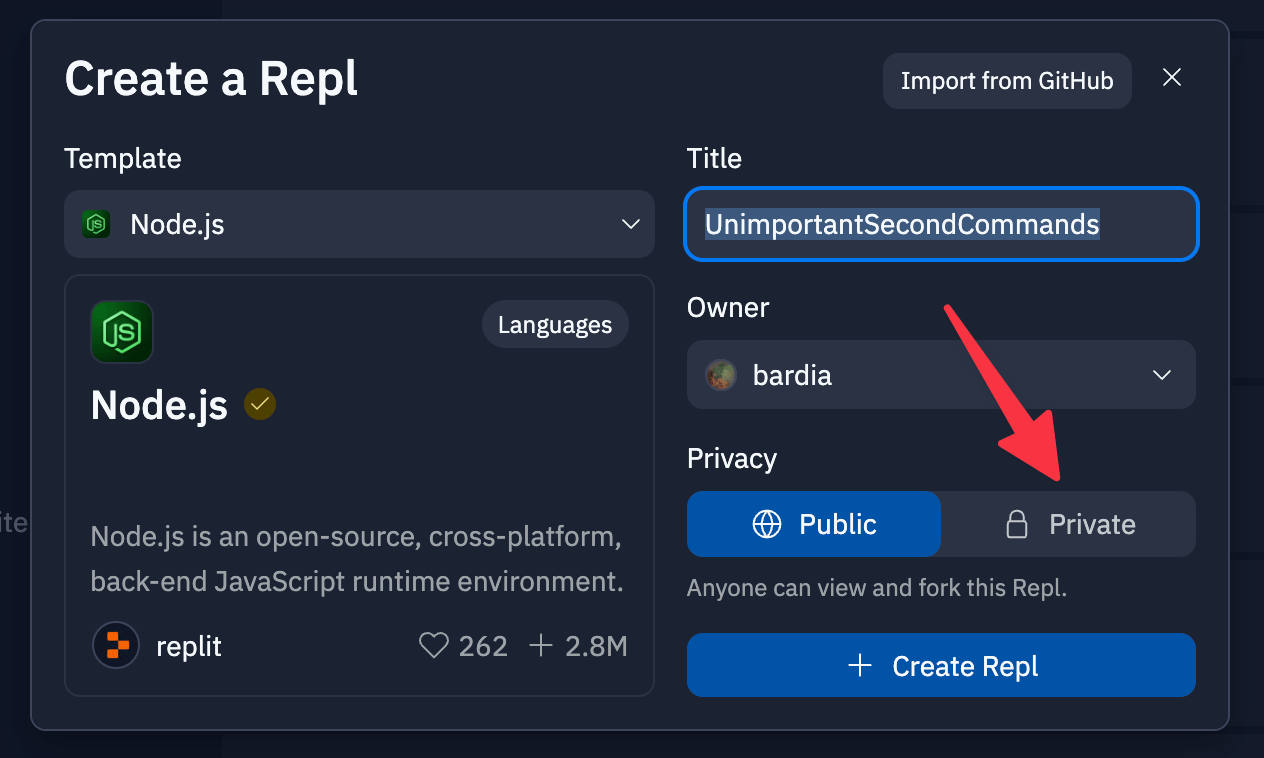Click the Languages tag on template card

coord(555,325)
